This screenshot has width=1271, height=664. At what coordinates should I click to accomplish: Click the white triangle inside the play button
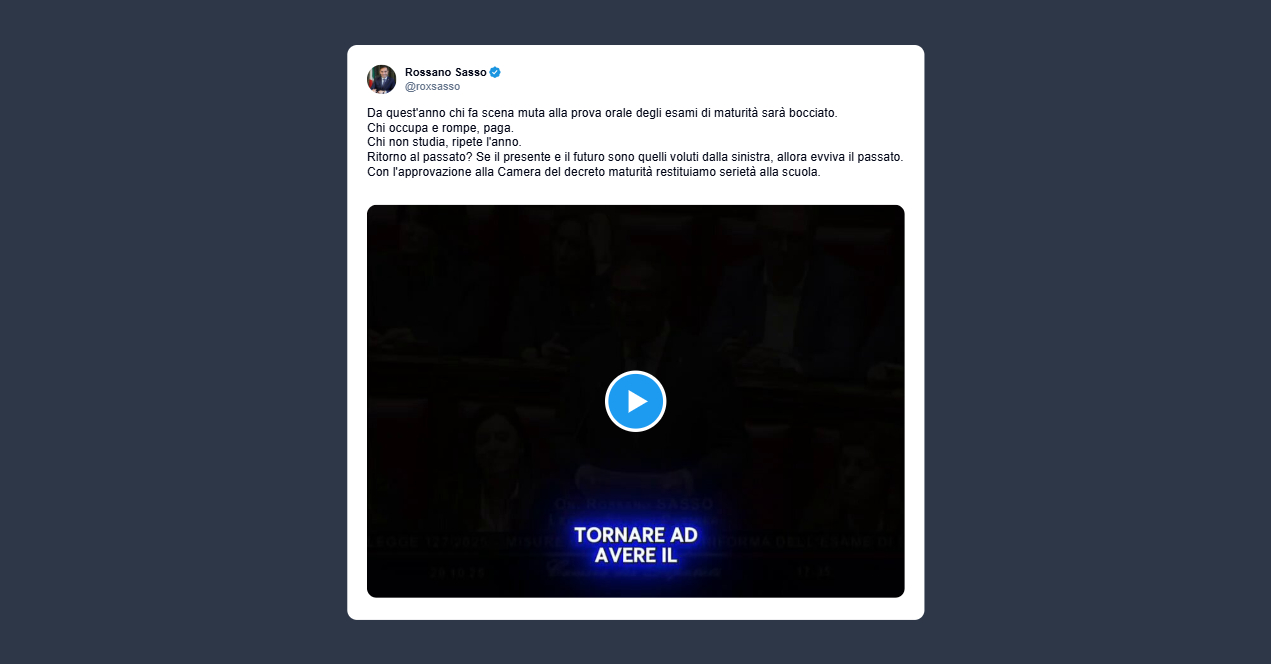pyautogui.click(x=637, y=401)
